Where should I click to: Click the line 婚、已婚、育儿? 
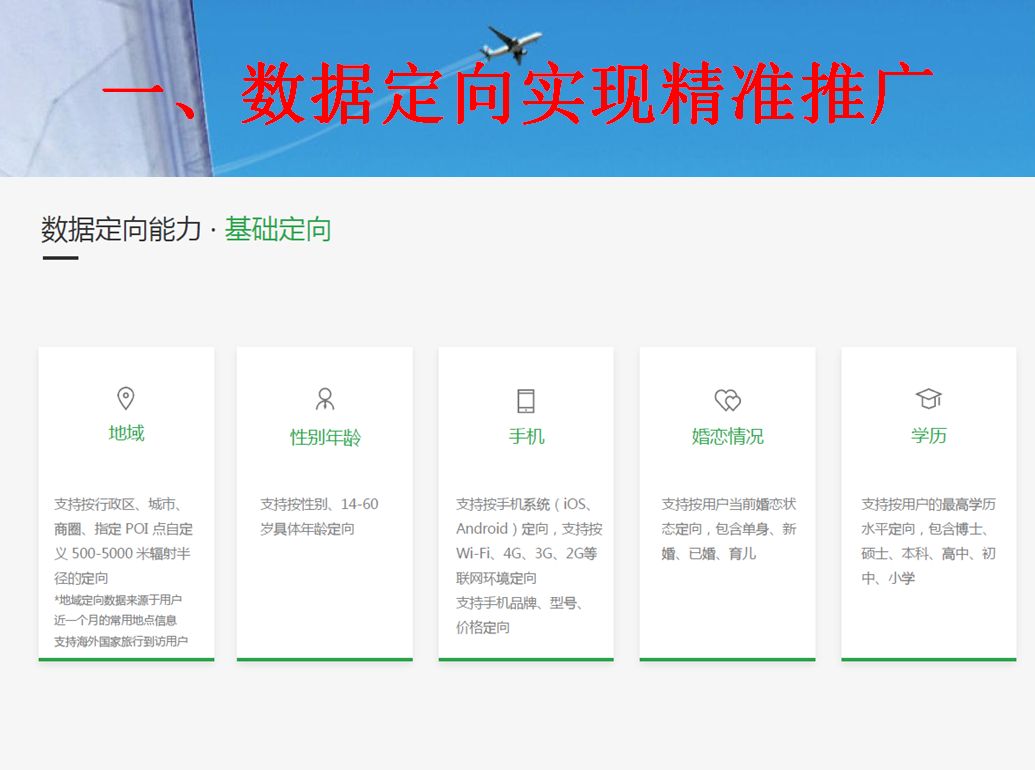point(708,554)
